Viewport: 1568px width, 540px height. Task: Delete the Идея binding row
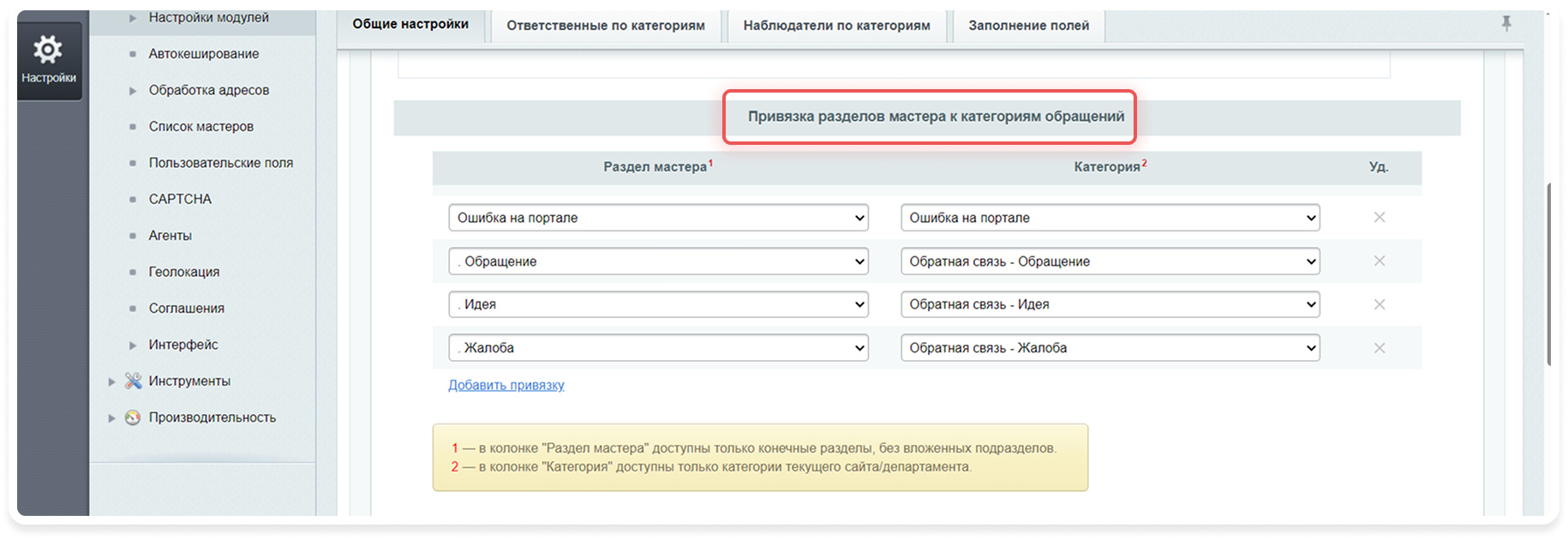(1379, 304)
